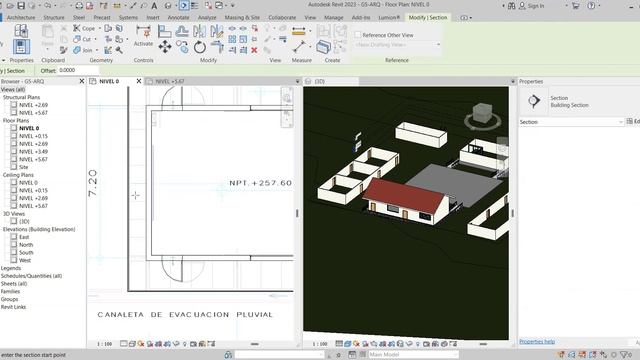
Task: Select the Offset tool in Modify panel
Action: [182, 31]
